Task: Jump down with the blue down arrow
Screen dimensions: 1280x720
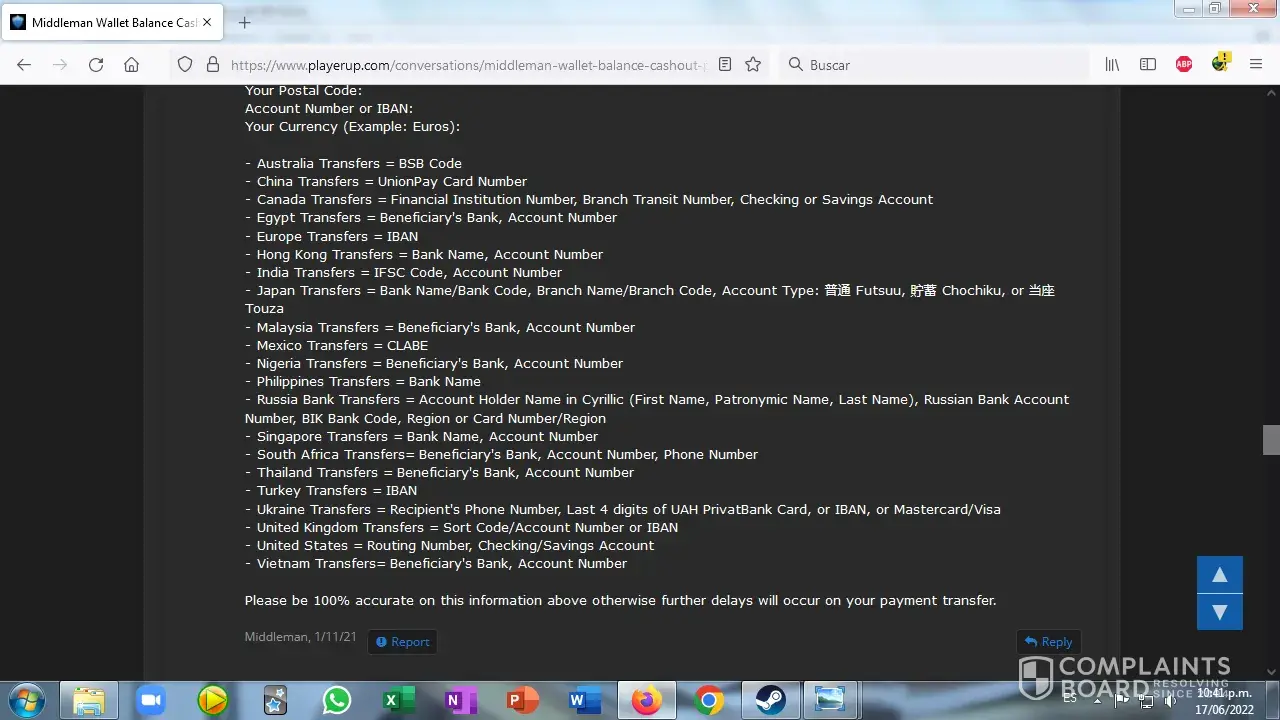Action: pos(1219,612)
